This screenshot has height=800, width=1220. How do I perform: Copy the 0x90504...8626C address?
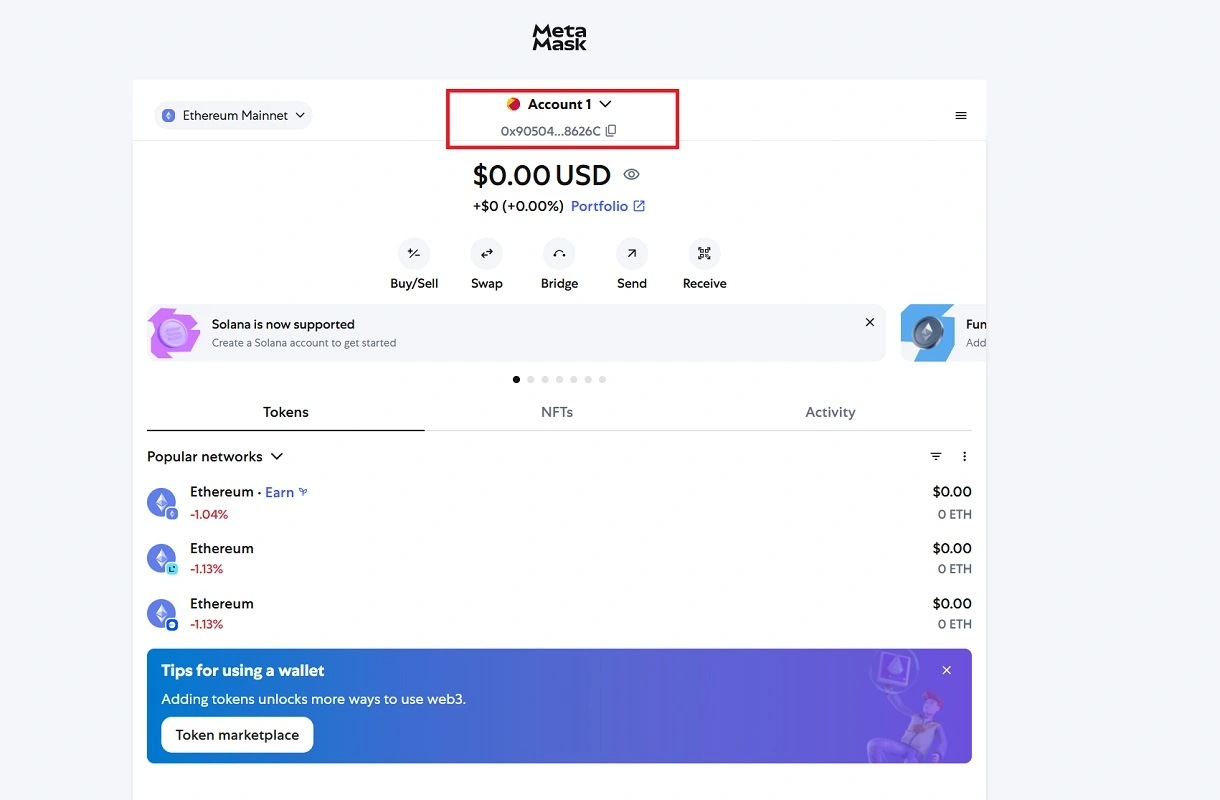(611, 131)
